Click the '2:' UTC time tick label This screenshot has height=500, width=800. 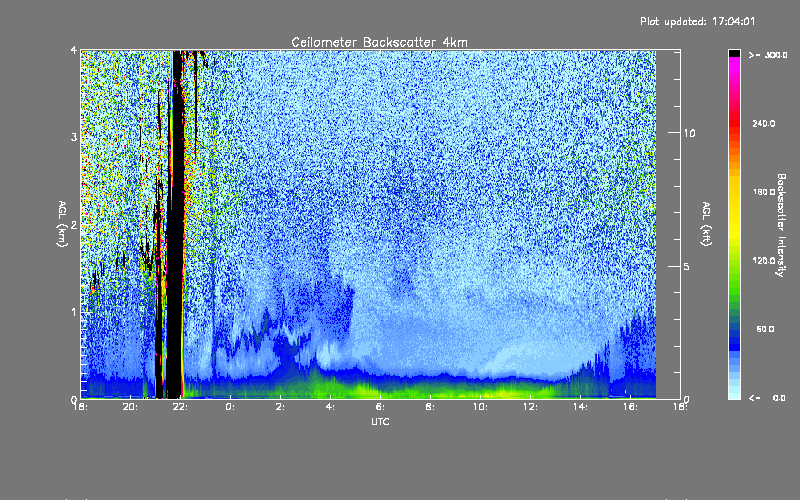[280, 407]
